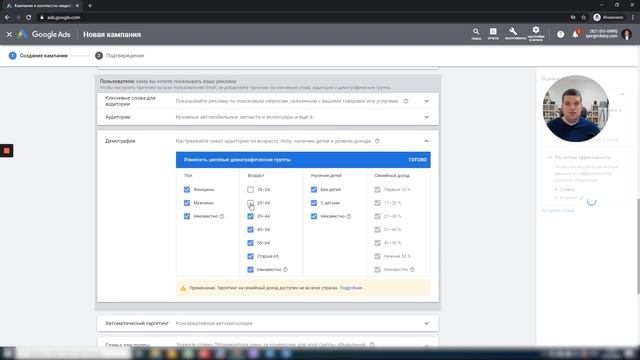Open the Learn more link in the note
This screenshot has width=640, height=360.
click(351, 288)
